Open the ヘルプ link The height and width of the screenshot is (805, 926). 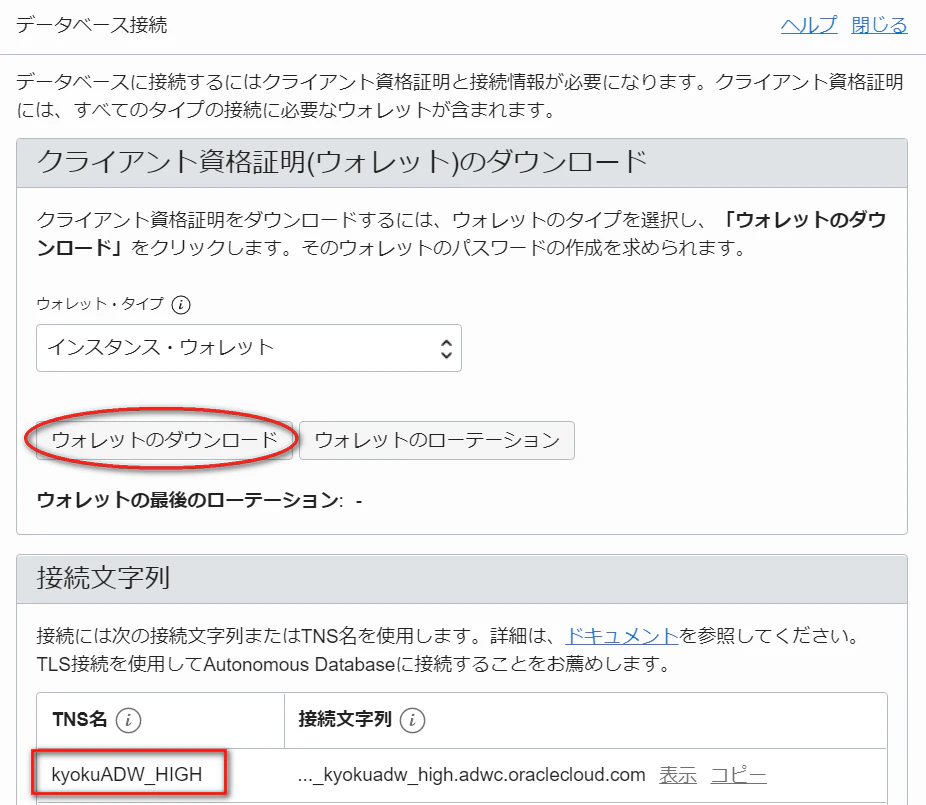click(808, 25)
